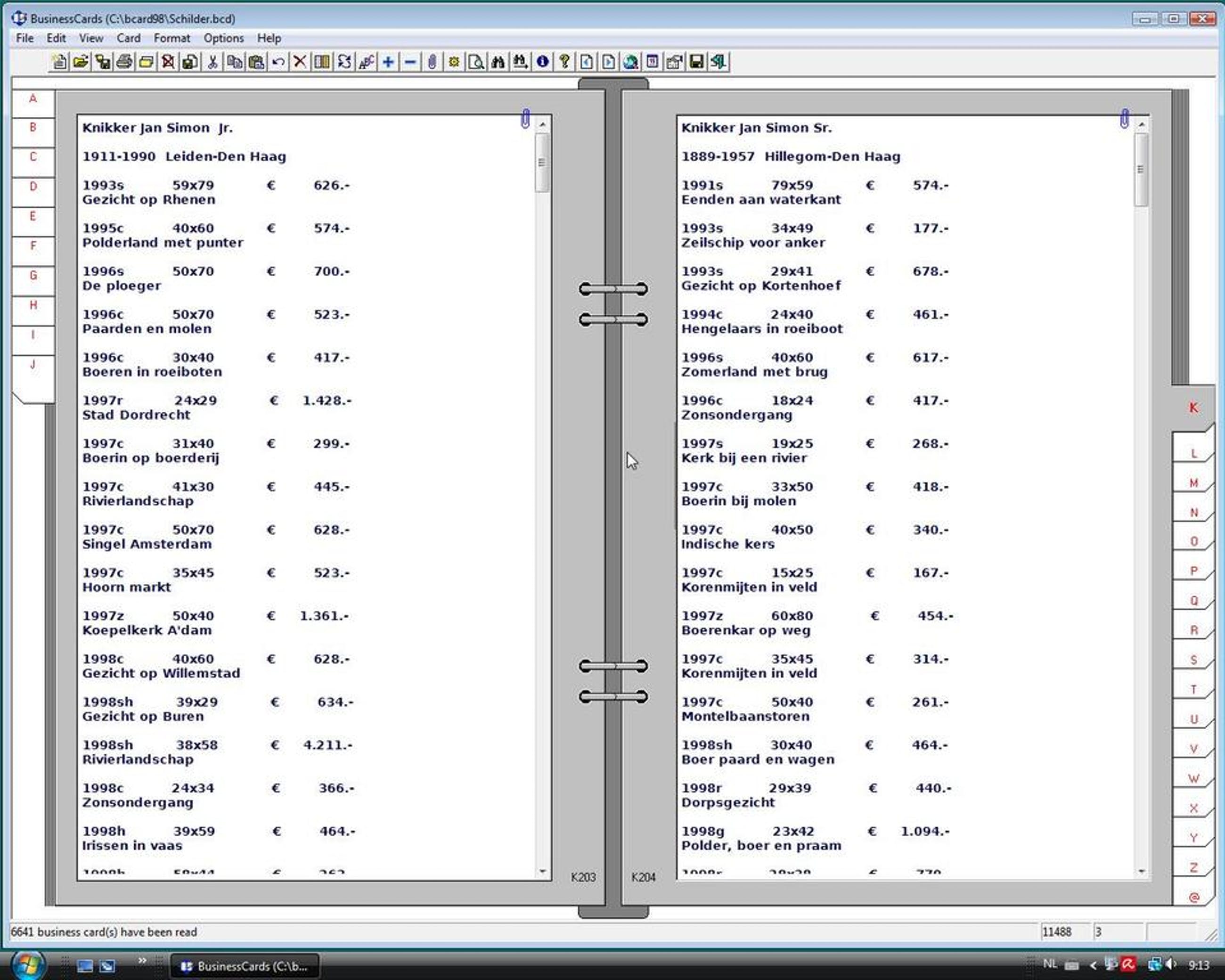Click the scissors Cut icon
This screenshot has width=1225, height=980.
(212, 62)
